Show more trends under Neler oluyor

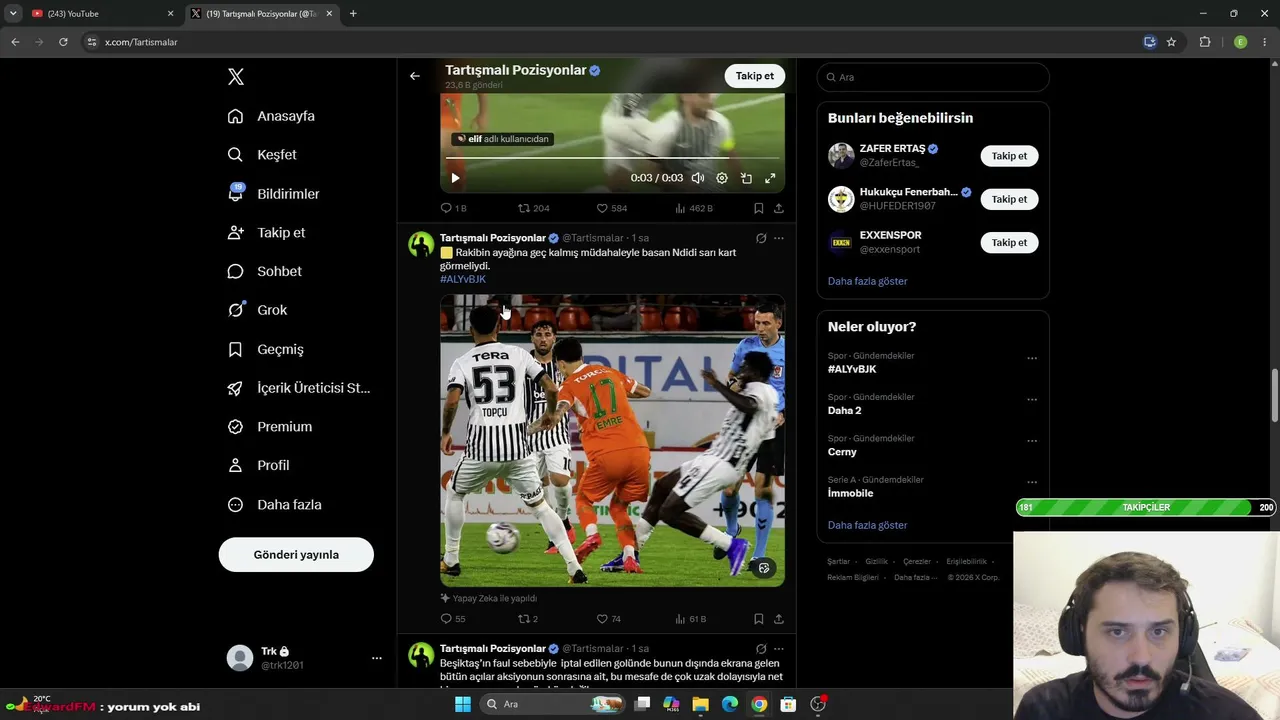click(868, 525)
